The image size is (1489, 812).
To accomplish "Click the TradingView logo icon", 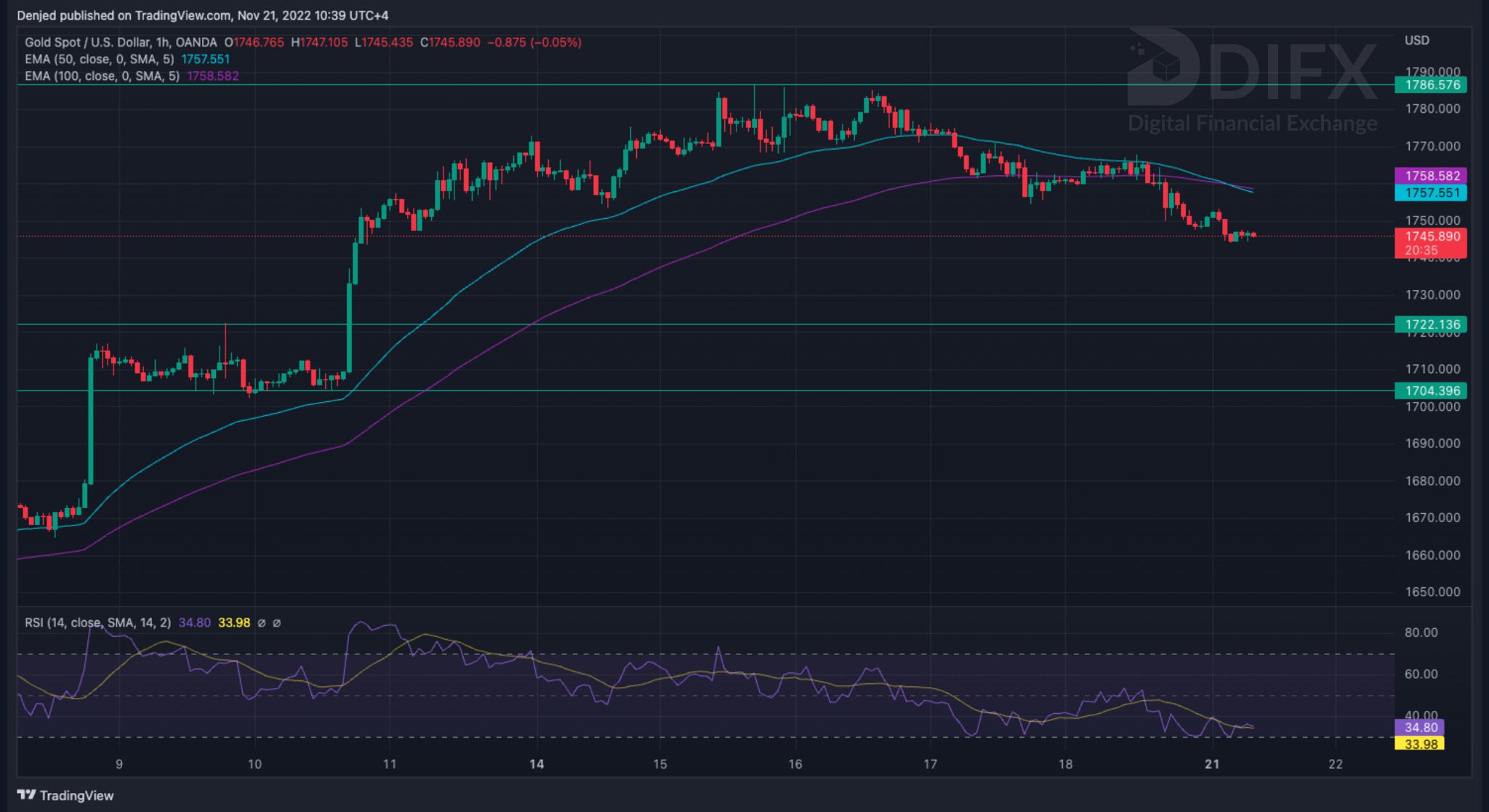I will [26, 795].
